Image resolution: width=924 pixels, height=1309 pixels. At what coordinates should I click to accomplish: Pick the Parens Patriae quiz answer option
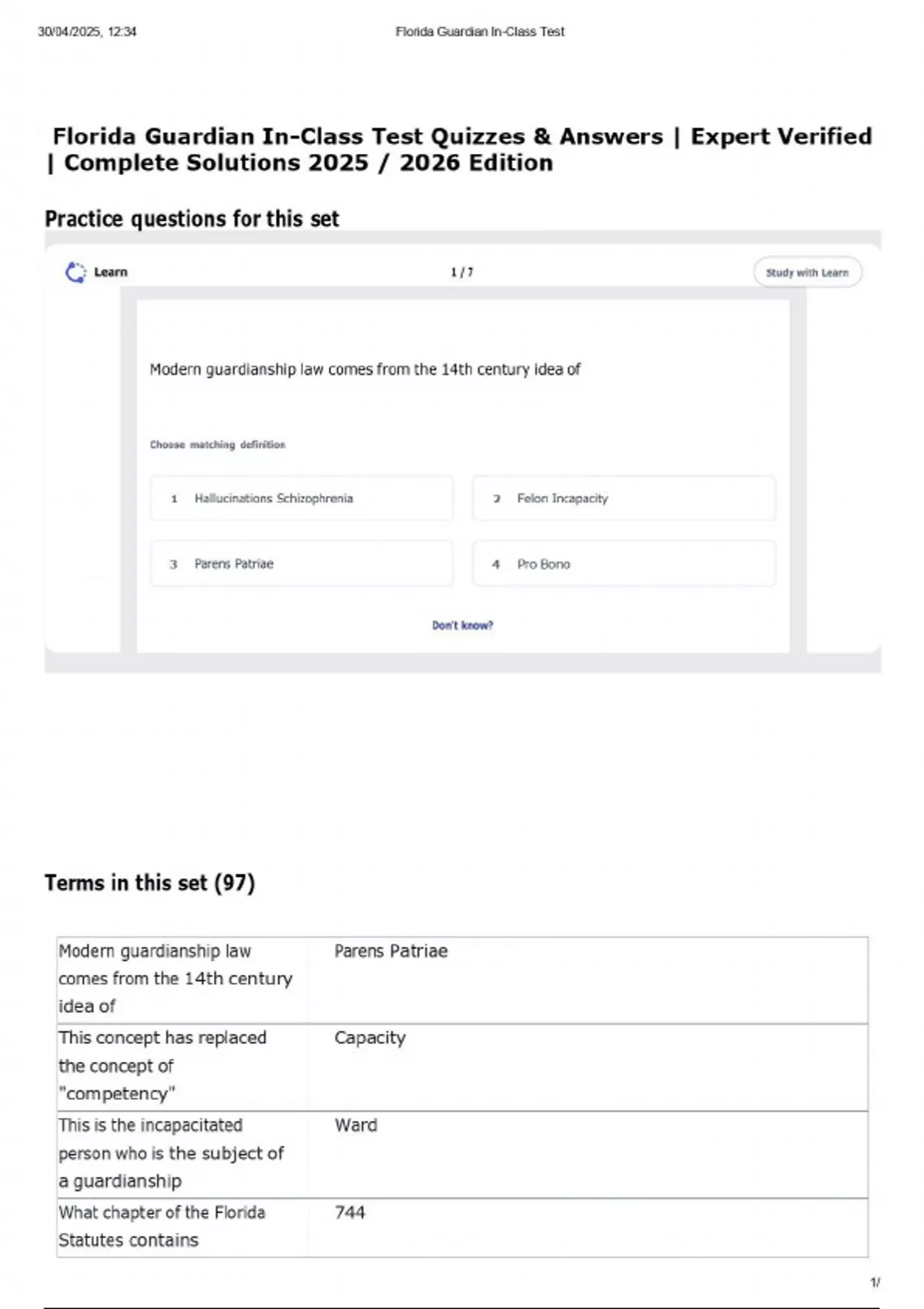(301, 564)
